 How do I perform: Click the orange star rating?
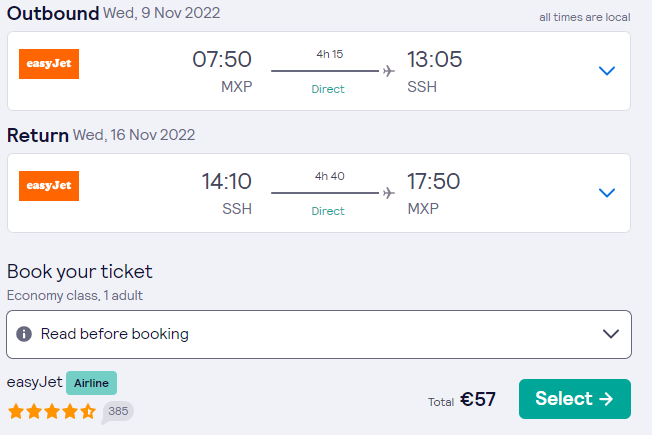click(52, 411)
